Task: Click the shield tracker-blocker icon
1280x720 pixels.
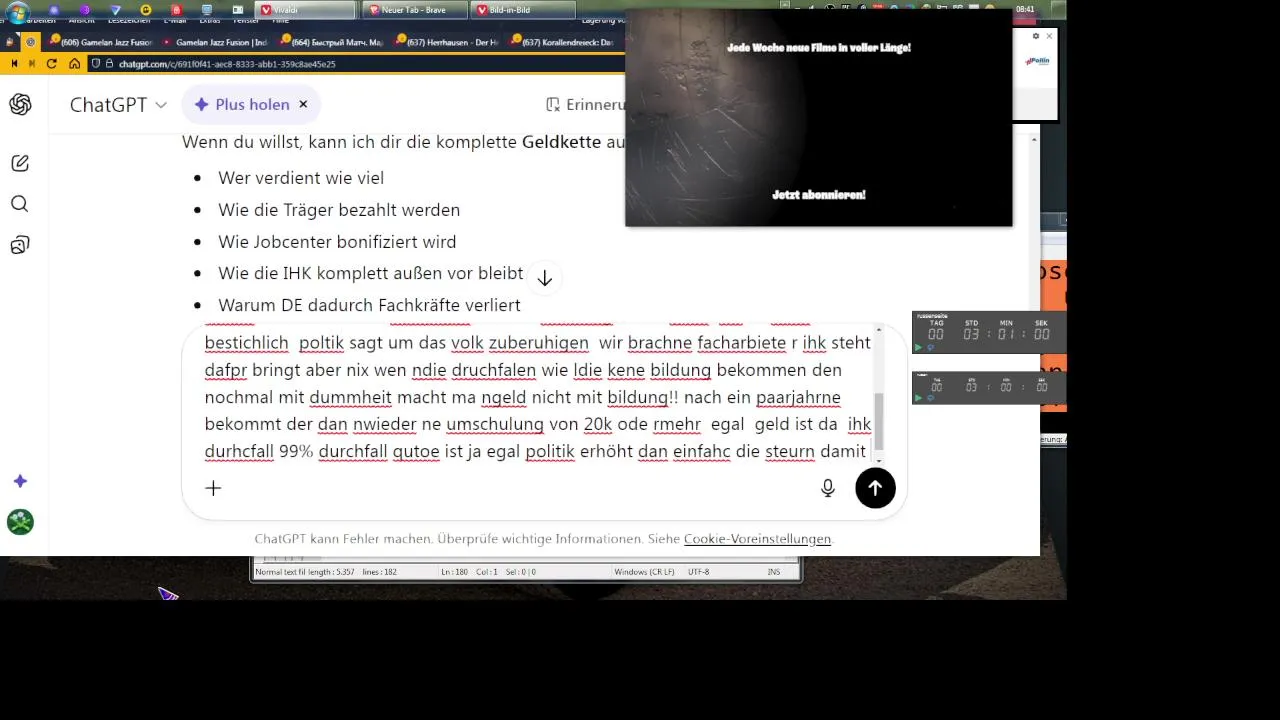Action: click(x=96, y=63)
